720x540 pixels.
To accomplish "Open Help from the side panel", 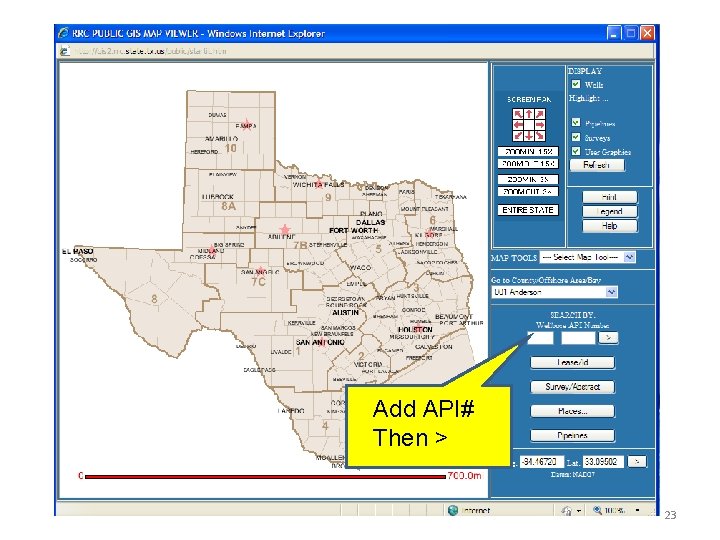I will (x=610, y=226).
